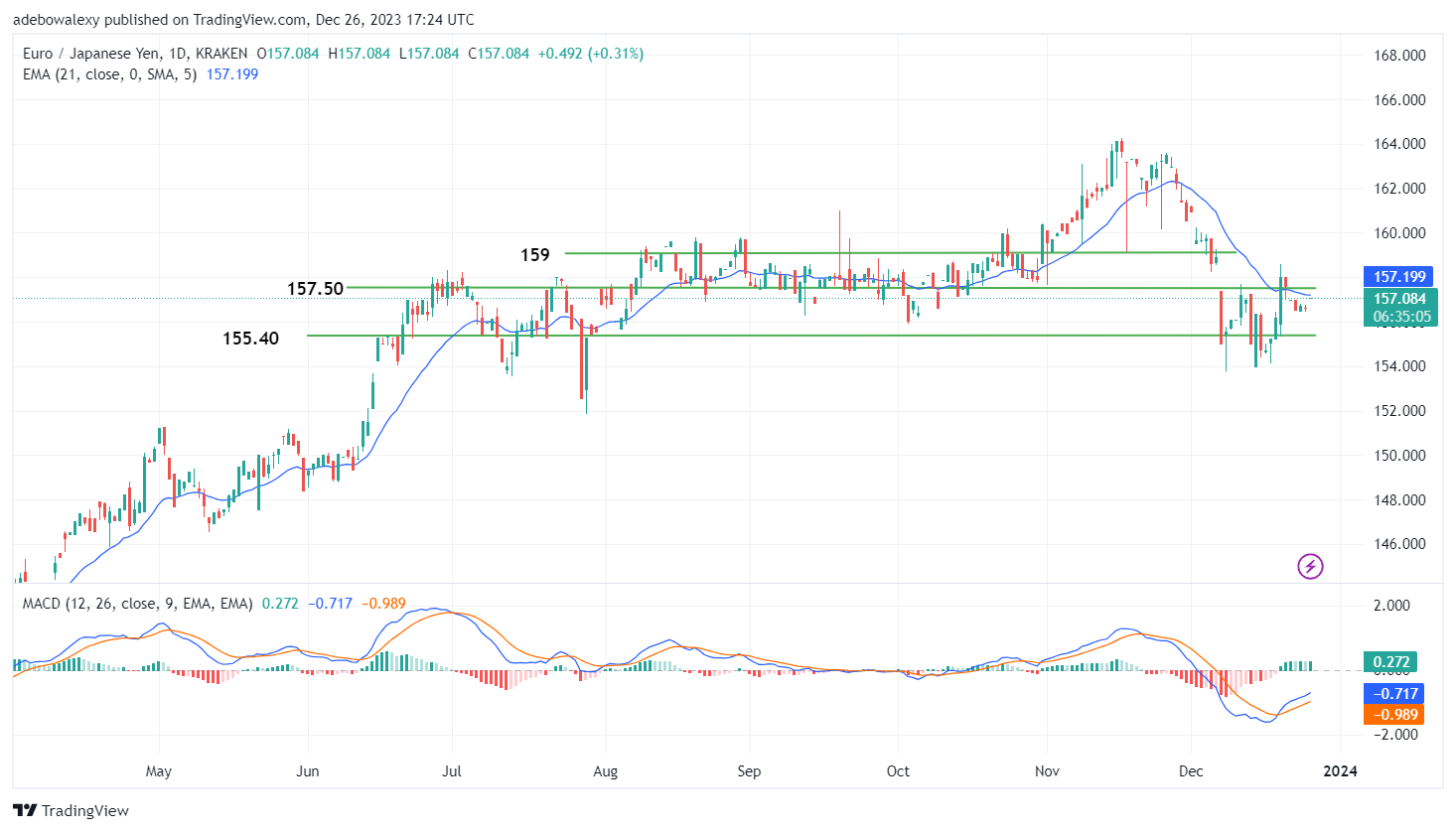The image size is (1456, 832).
Task: Click the 2024 label on time axis
Action: [x=1340, y=771]
